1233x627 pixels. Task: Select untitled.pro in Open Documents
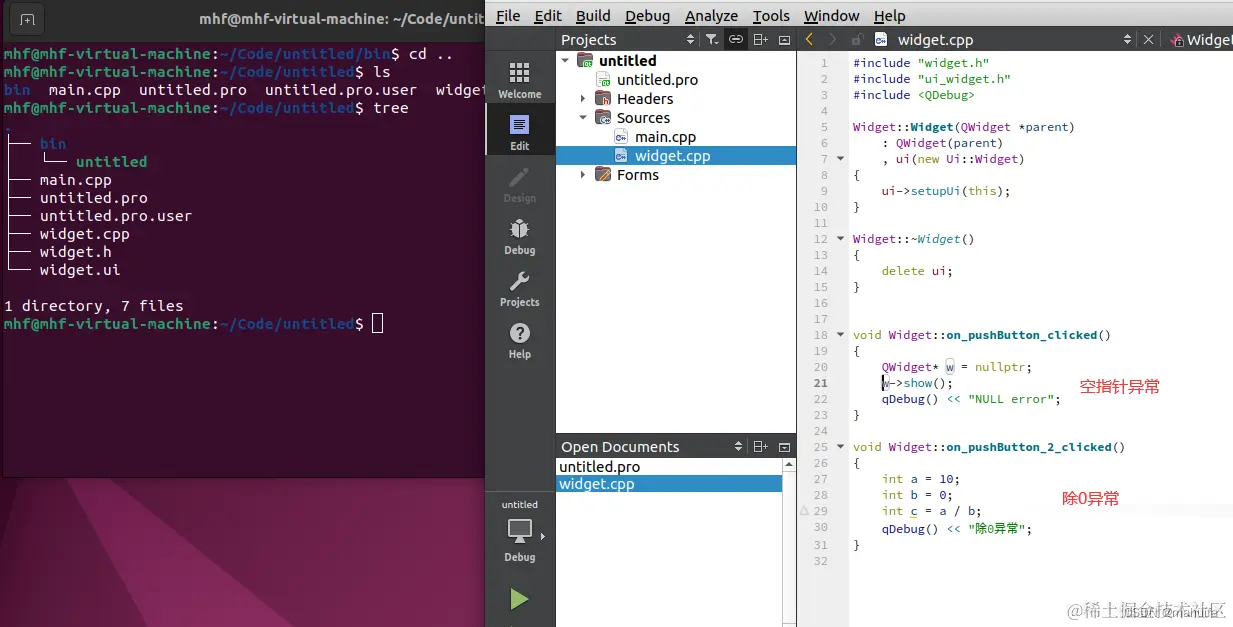[669, 467]
